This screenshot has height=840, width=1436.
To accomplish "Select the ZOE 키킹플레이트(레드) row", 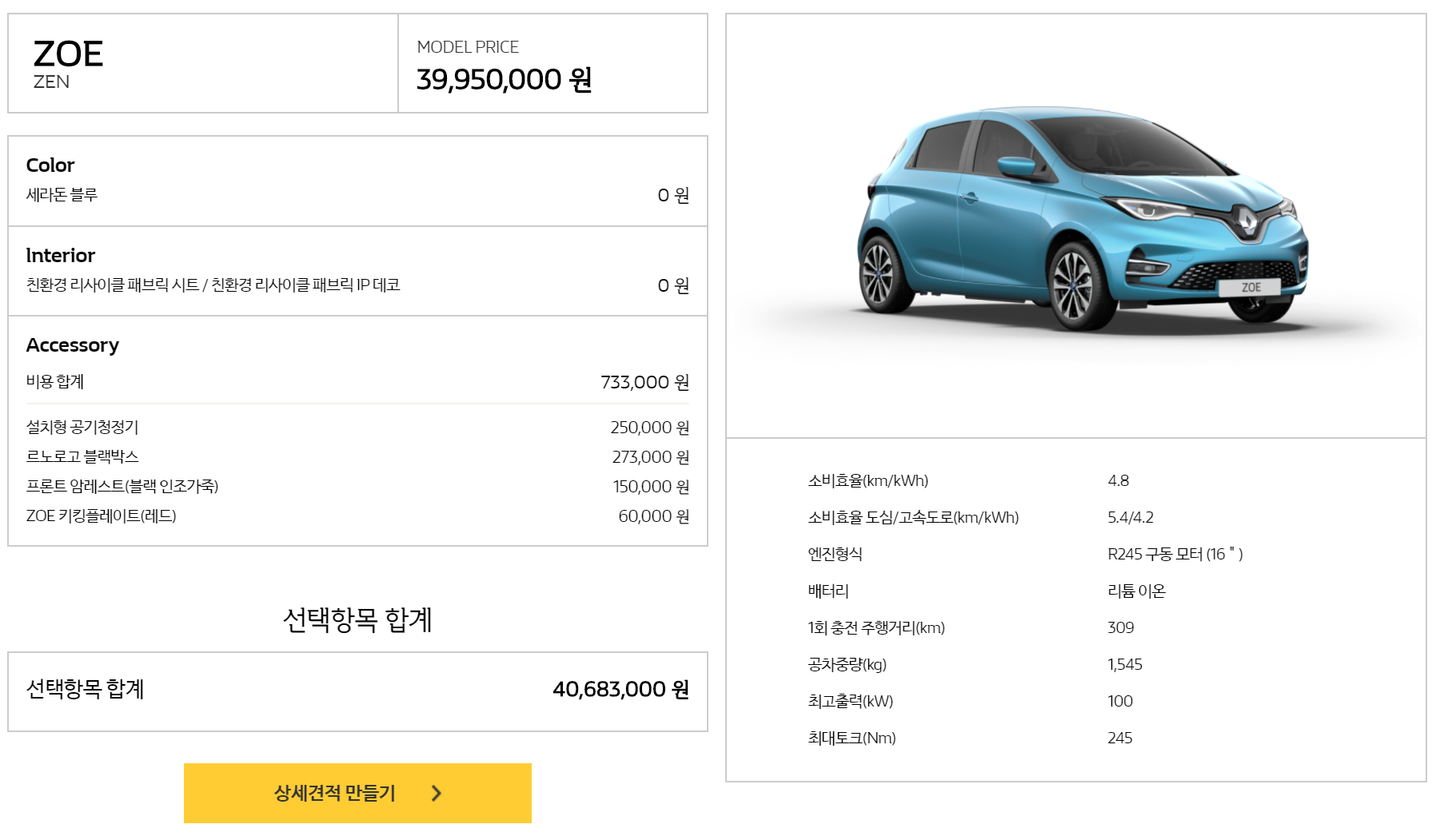I will (357, 516).
